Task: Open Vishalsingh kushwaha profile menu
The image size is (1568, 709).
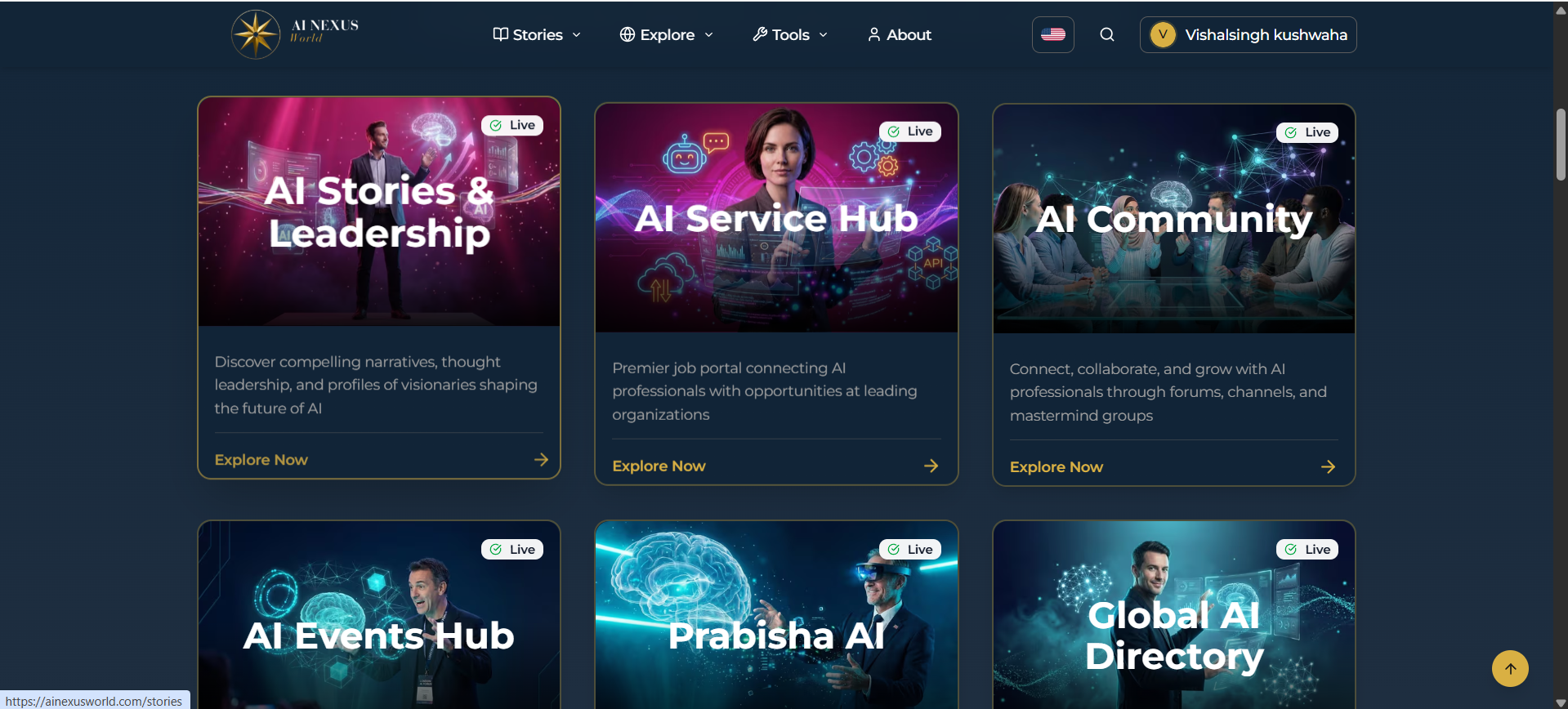Action: [1248, 34]
